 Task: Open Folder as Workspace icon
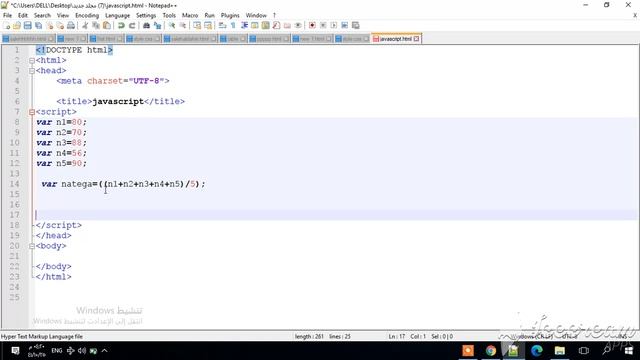click(x=287, y=25)
